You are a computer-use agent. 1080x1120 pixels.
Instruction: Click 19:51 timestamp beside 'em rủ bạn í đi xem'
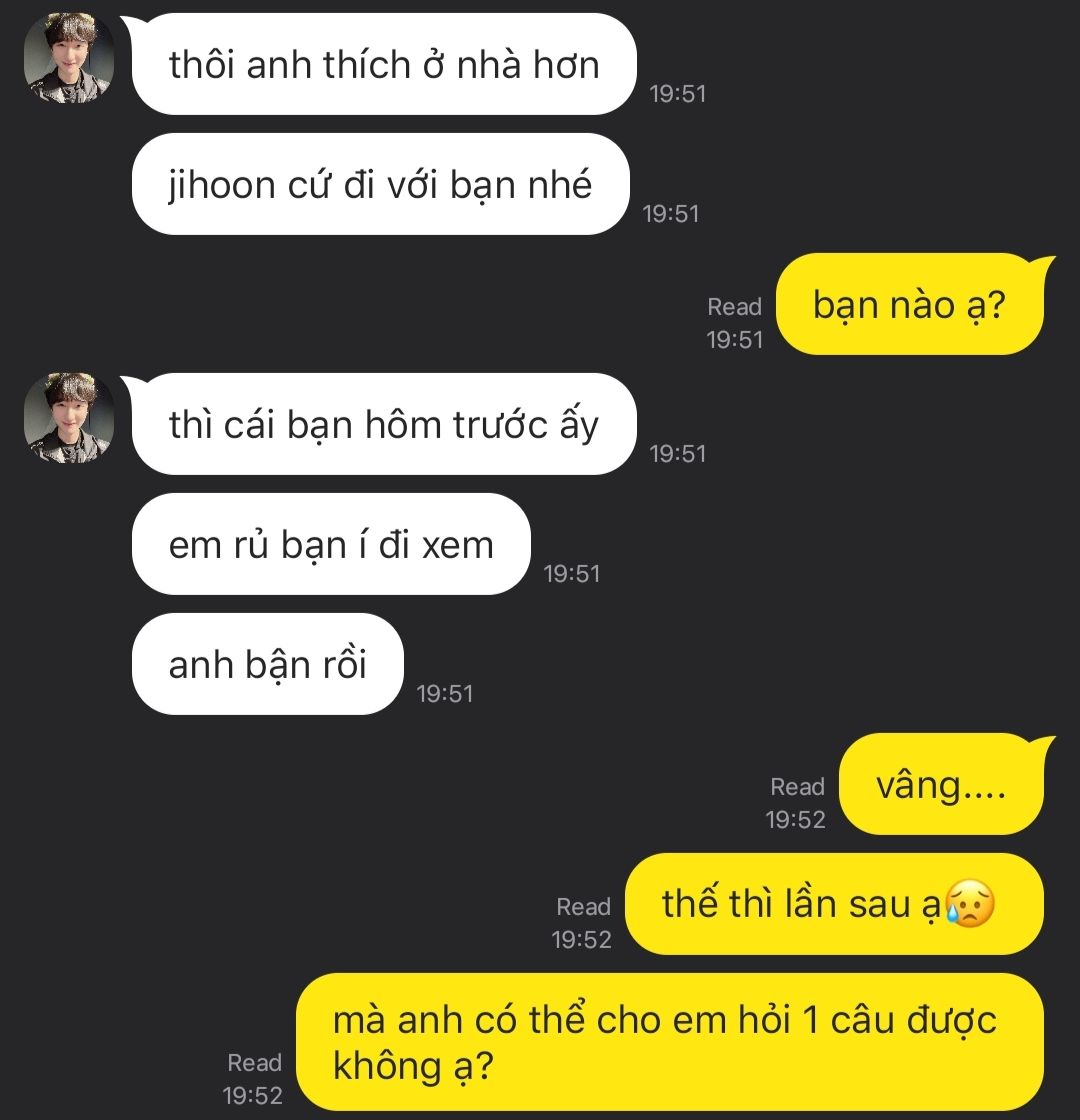(x=571, y=574)
